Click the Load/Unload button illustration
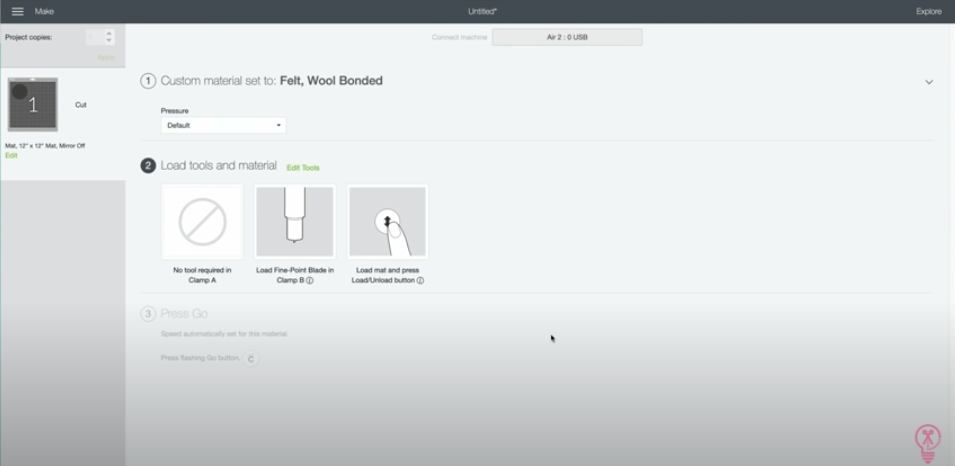The width and height of the screenshot is (955, 466). pyautogui.click(x=387, y=222)
